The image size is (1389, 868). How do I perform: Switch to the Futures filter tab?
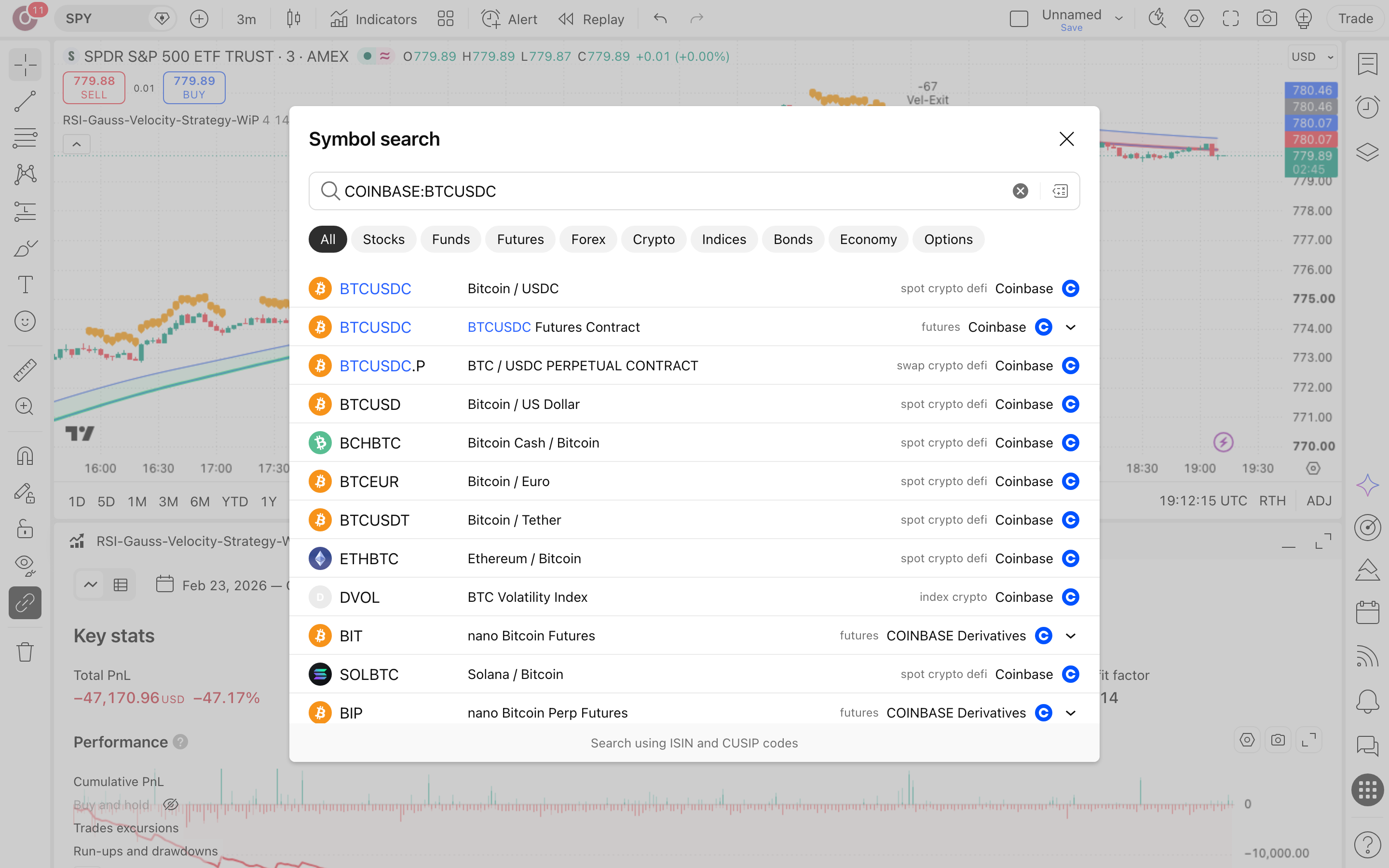520,239
